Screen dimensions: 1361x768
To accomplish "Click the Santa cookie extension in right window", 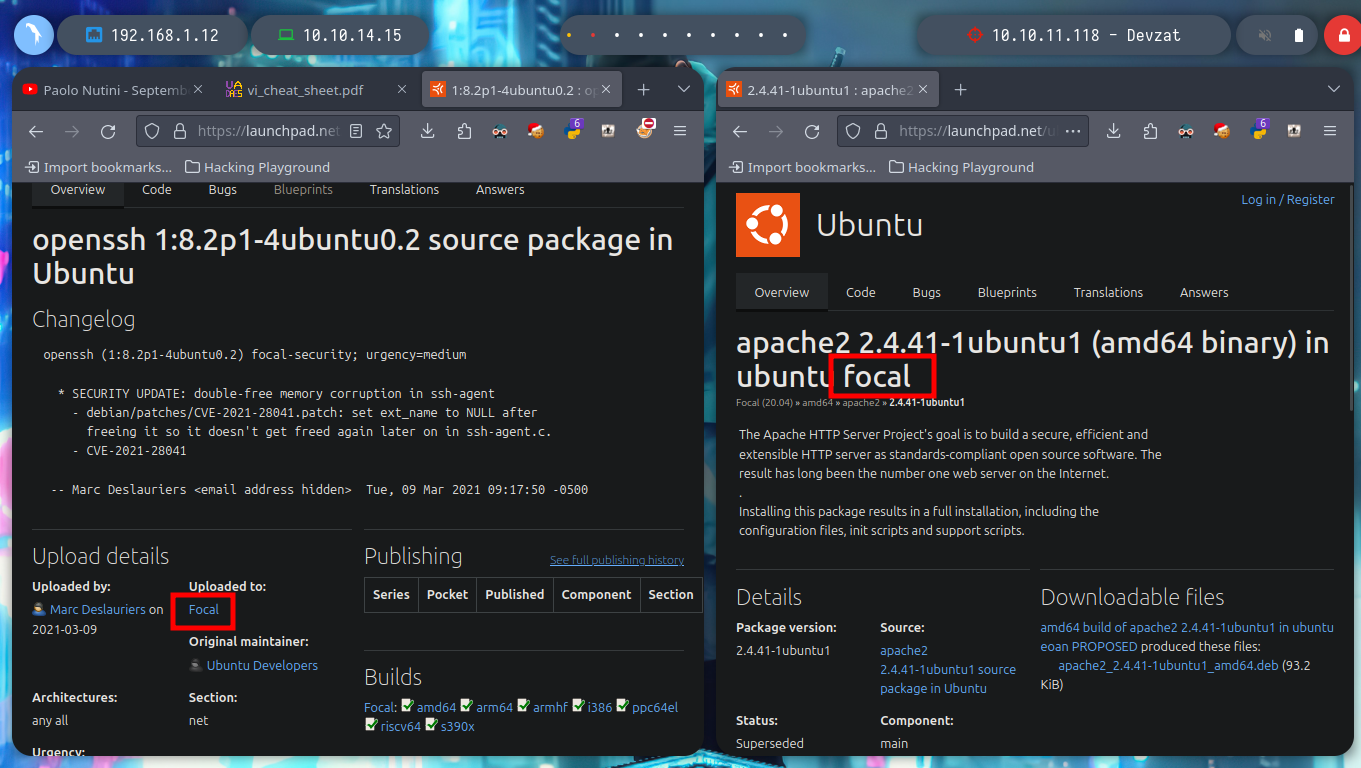I will pos(1222,131).
